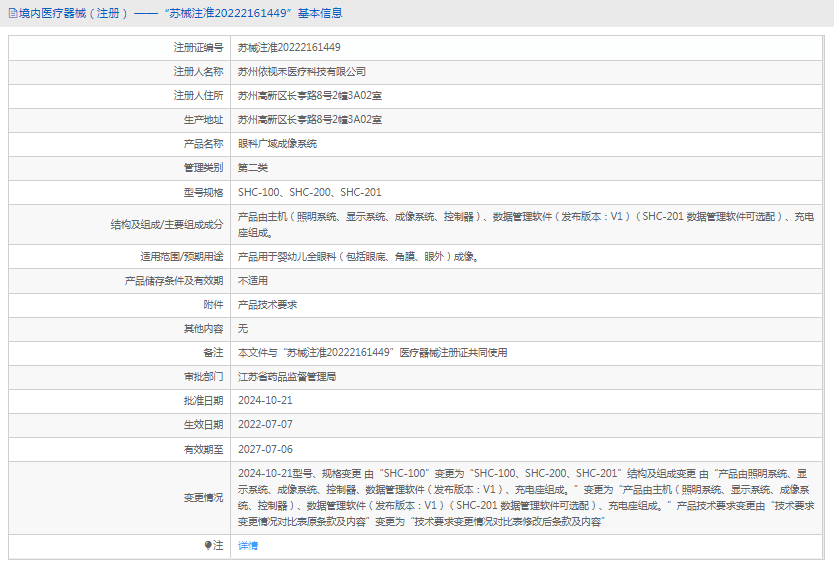Click the 生产地址 address value
The width and height of the screenshot is (834, 567).
tap(309, 120)
